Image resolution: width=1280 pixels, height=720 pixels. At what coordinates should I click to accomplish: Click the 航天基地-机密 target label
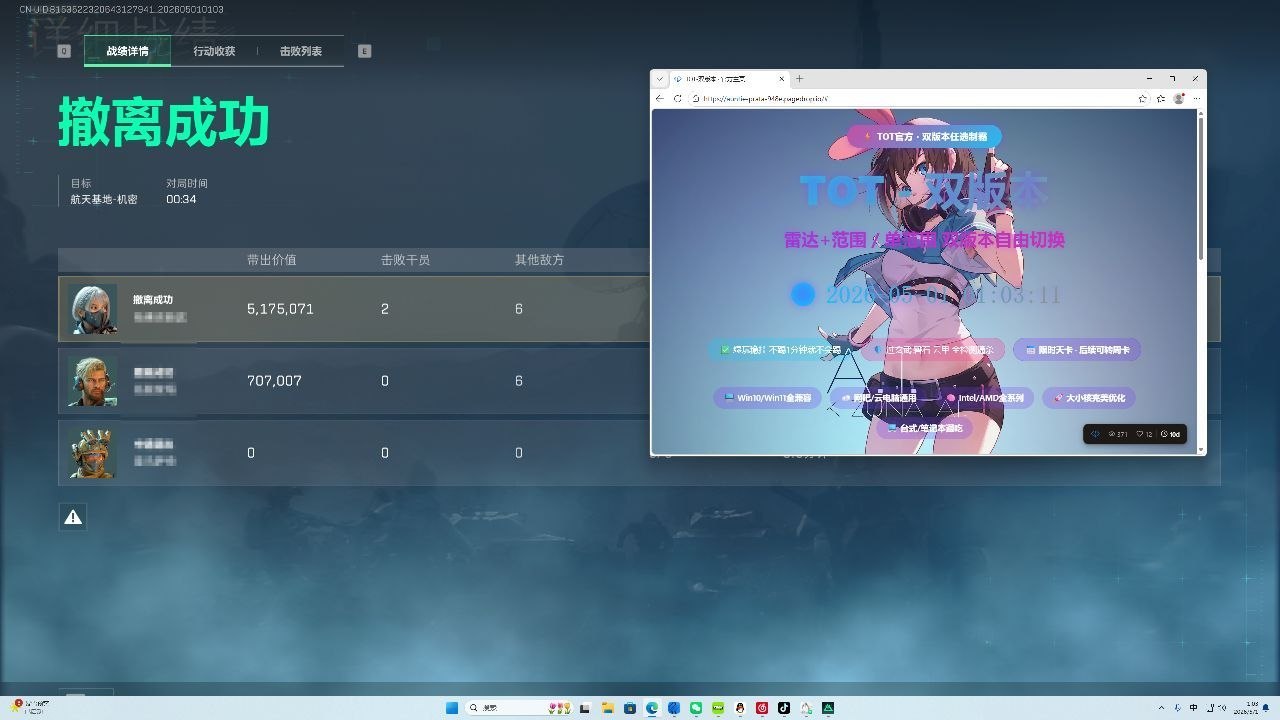pyautogui.click(x=104, y=199)
